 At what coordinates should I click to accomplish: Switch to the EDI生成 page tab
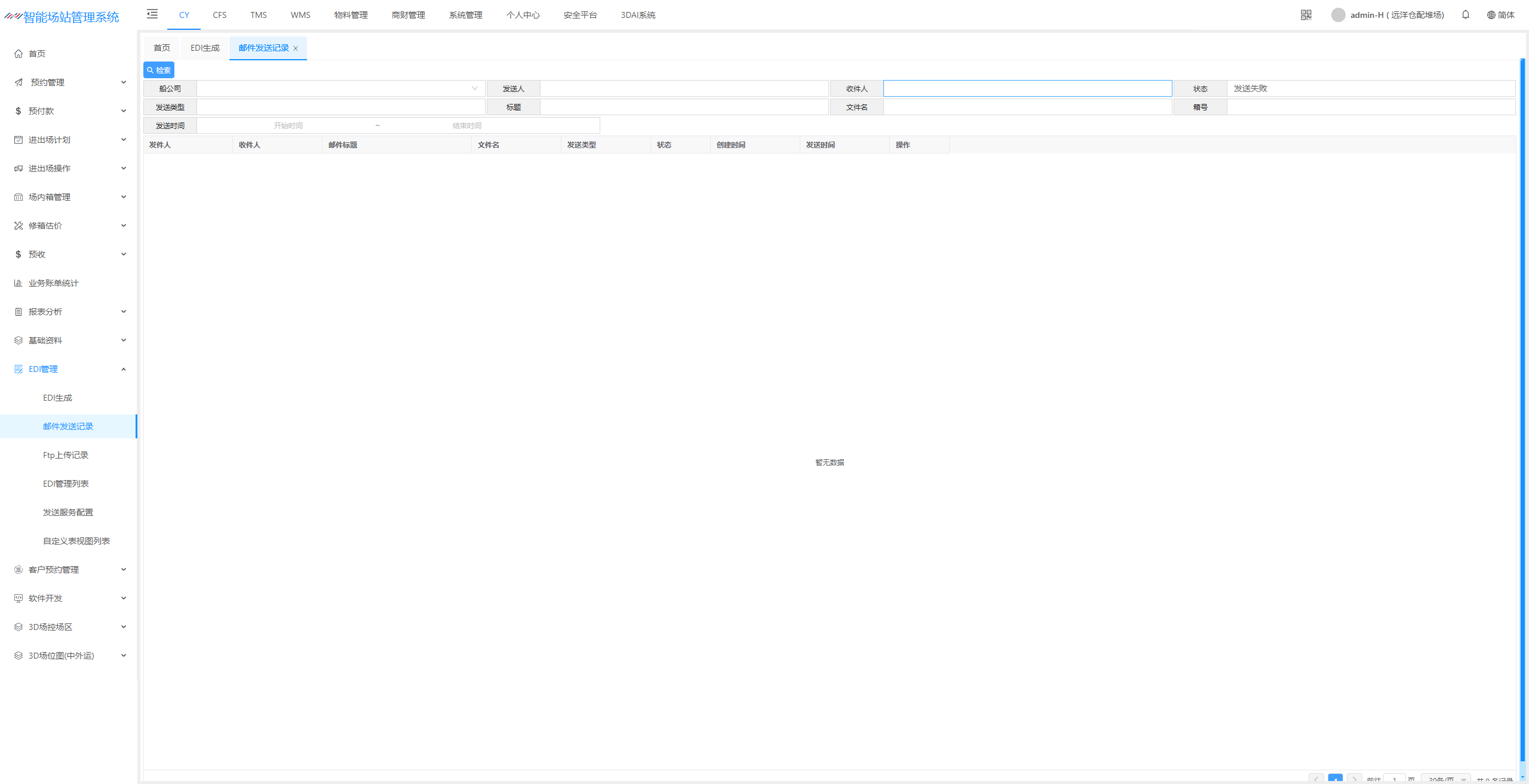pos(205,48)
